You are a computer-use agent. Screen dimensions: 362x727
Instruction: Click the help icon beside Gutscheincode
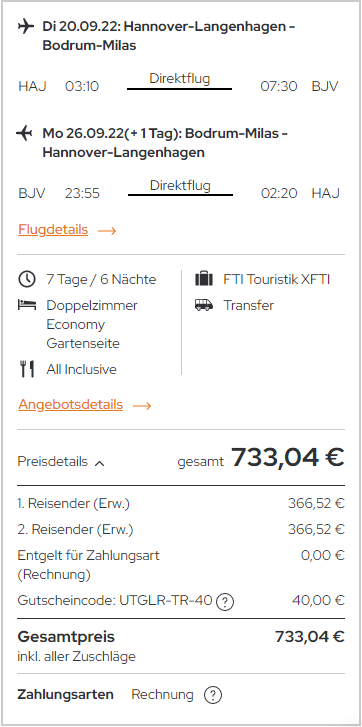(x=226, y=601)
